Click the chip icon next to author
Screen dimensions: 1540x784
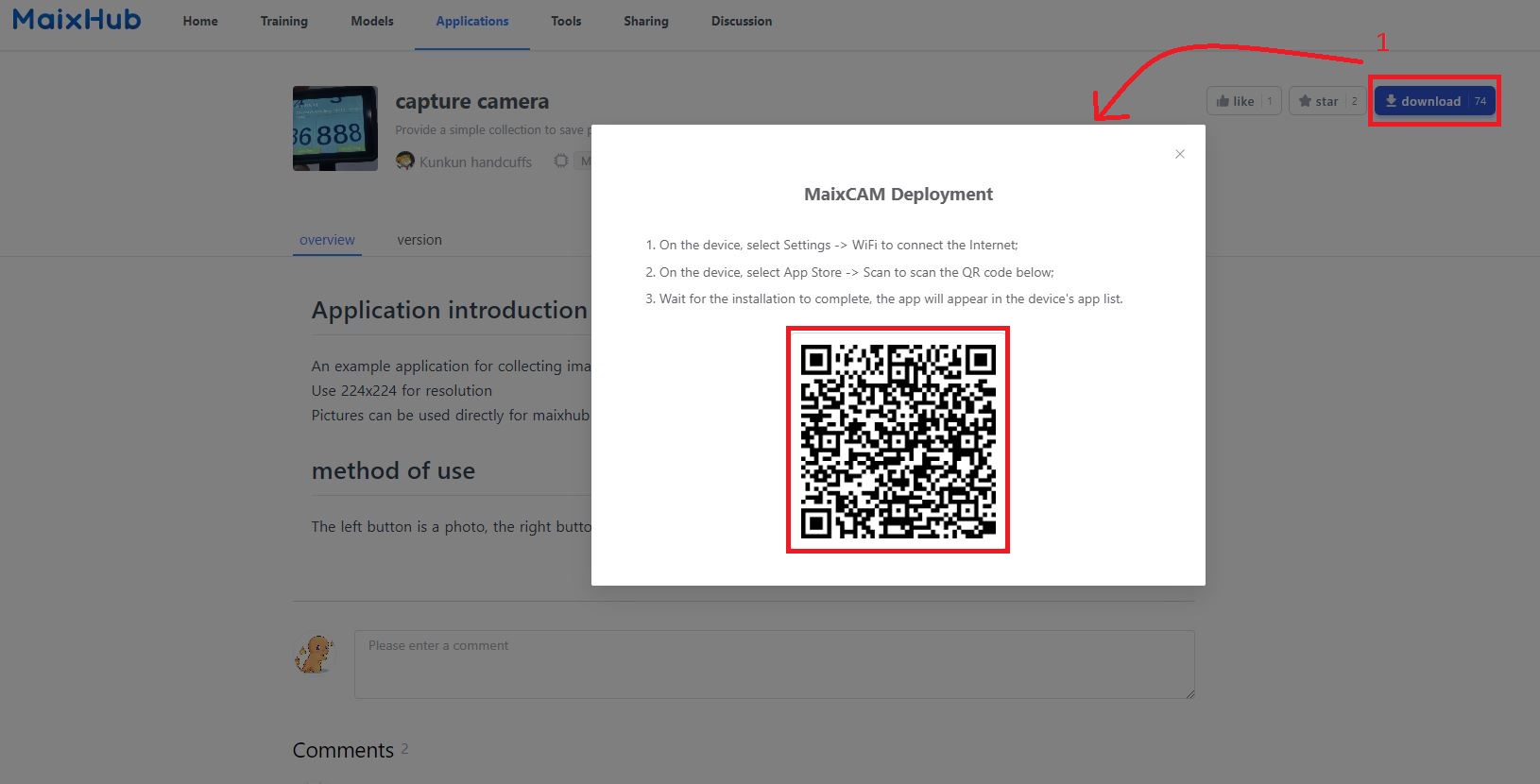click(561, 162)
